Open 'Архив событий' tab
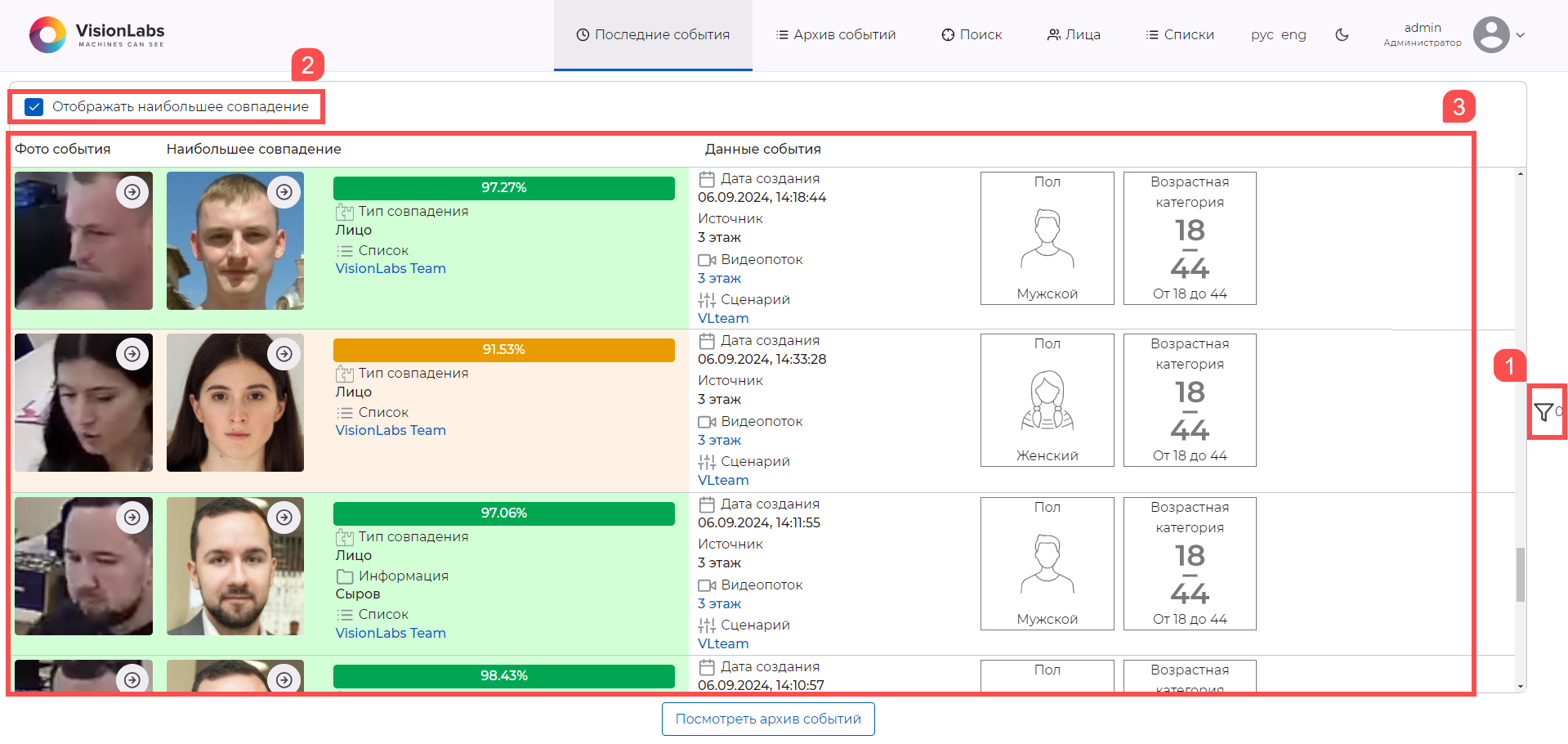 coord(836,35)
